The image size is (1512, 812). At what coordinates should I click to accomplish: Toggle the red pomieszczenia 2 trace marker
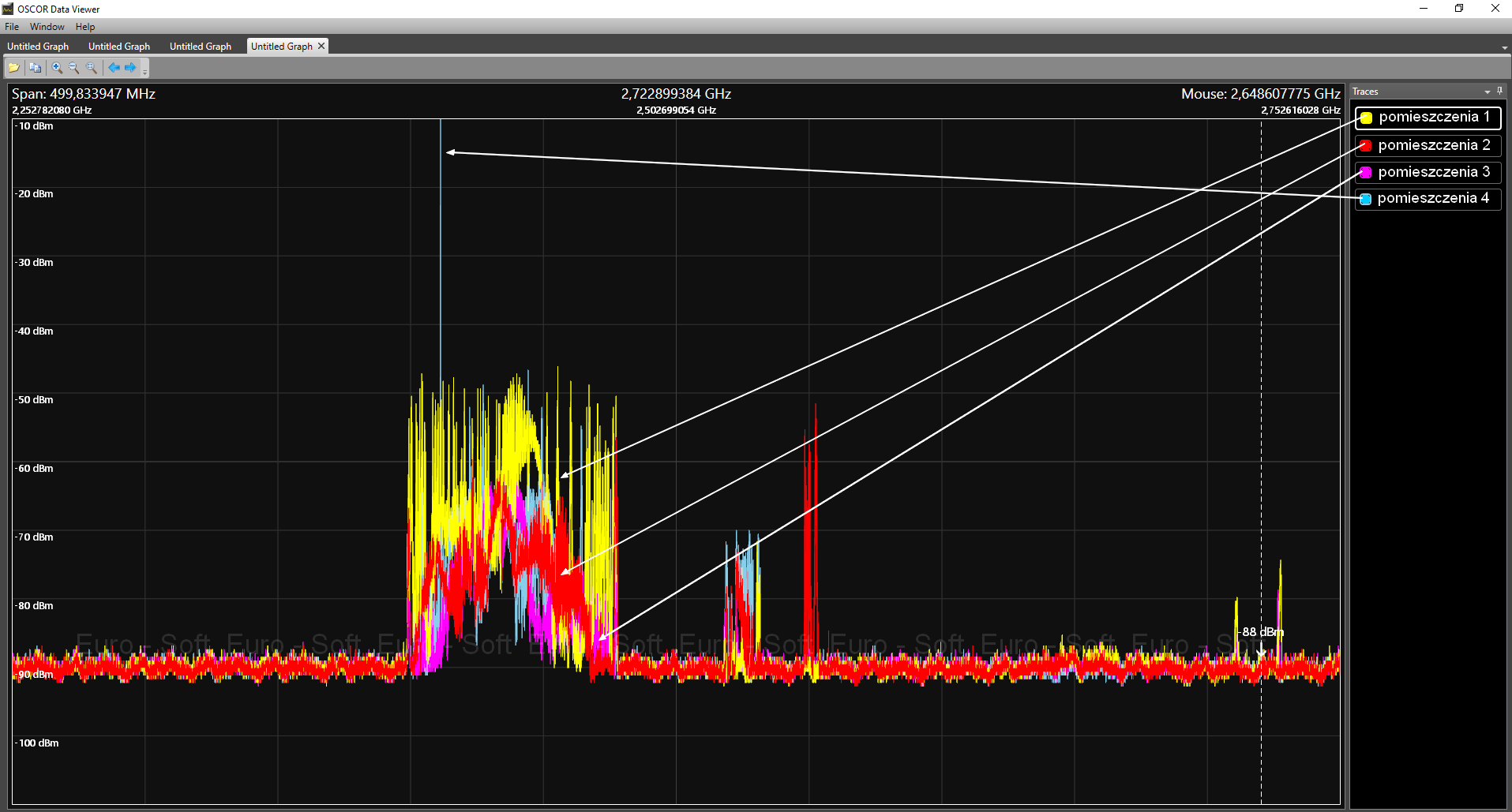coord(1366,146)
